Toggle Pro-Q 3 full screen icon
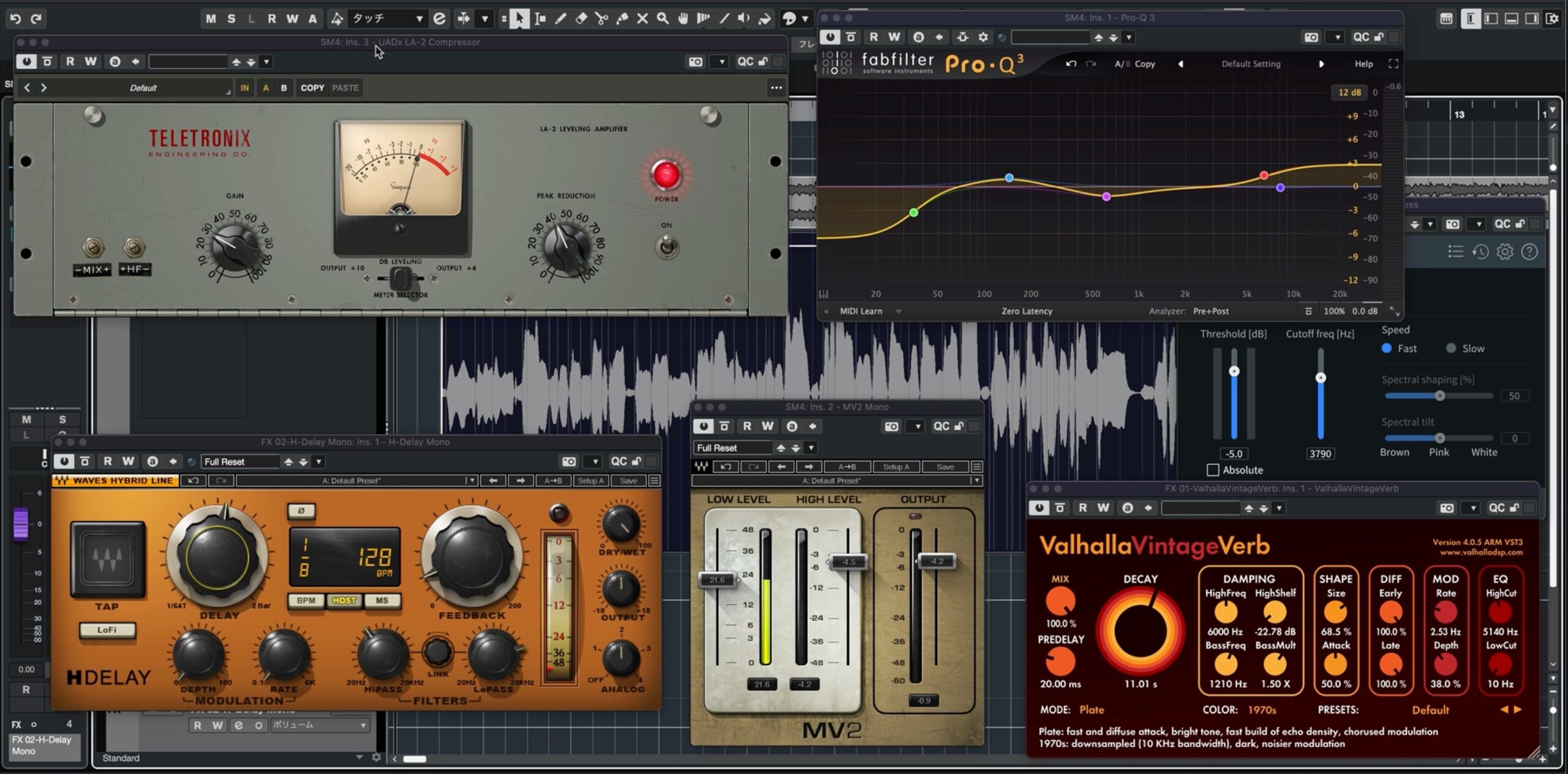Screen dimensions: 1568x774 click(x=1393, y=64)
